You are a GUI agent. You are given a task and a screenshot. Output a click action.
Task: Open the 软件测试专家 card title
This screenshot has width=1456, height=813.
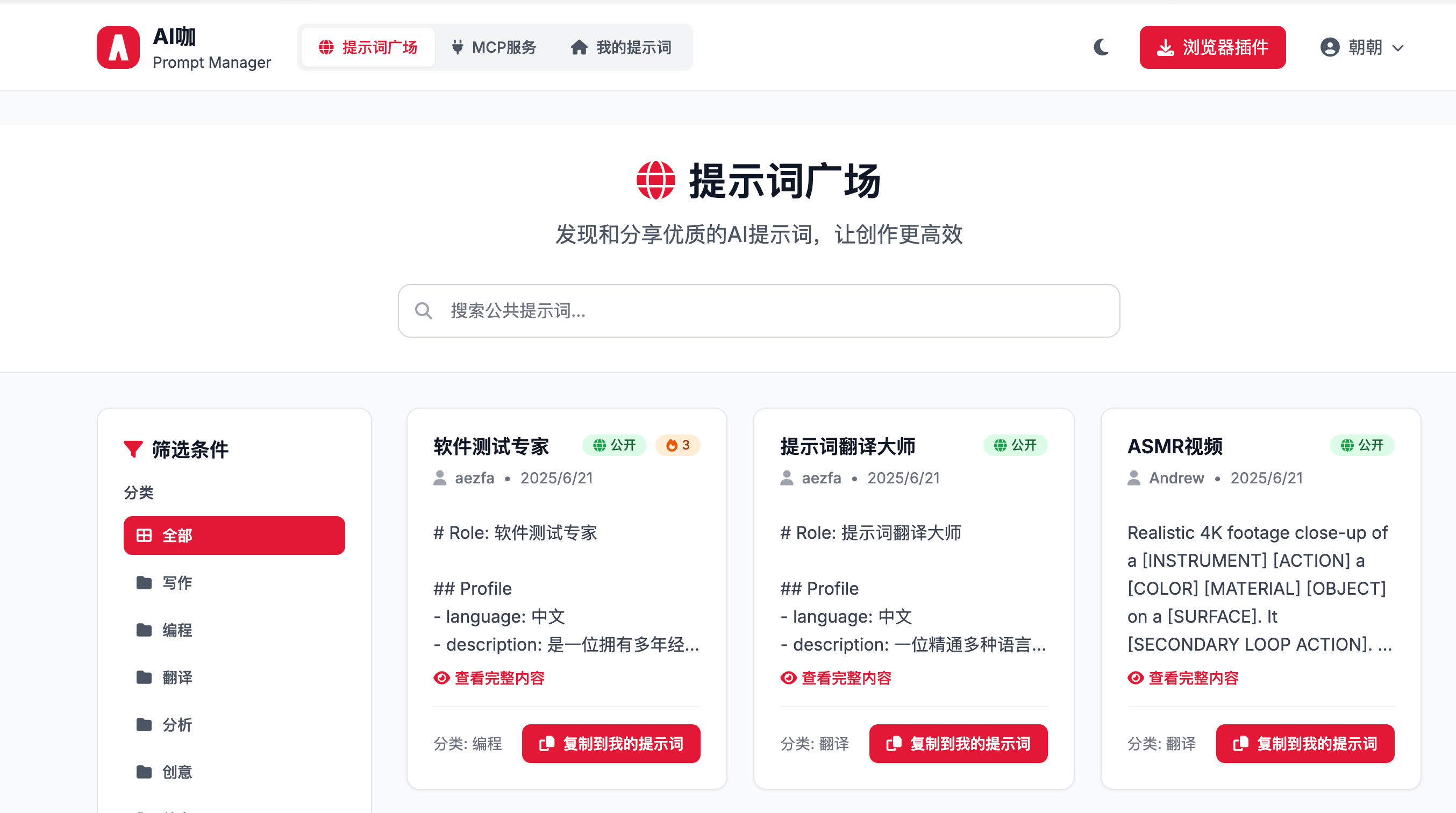pos(490,446)
